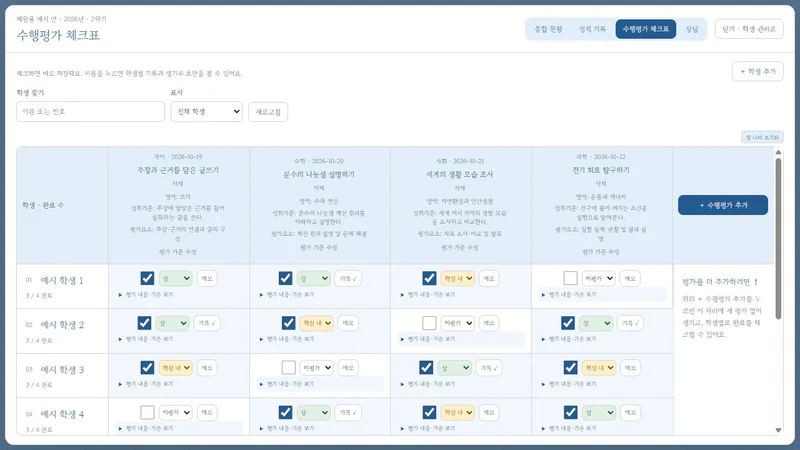This screenshot has width=800, height=450.
Task: Click 평가 기준 수정 in the 수학 column
Action: pos(319,247)
